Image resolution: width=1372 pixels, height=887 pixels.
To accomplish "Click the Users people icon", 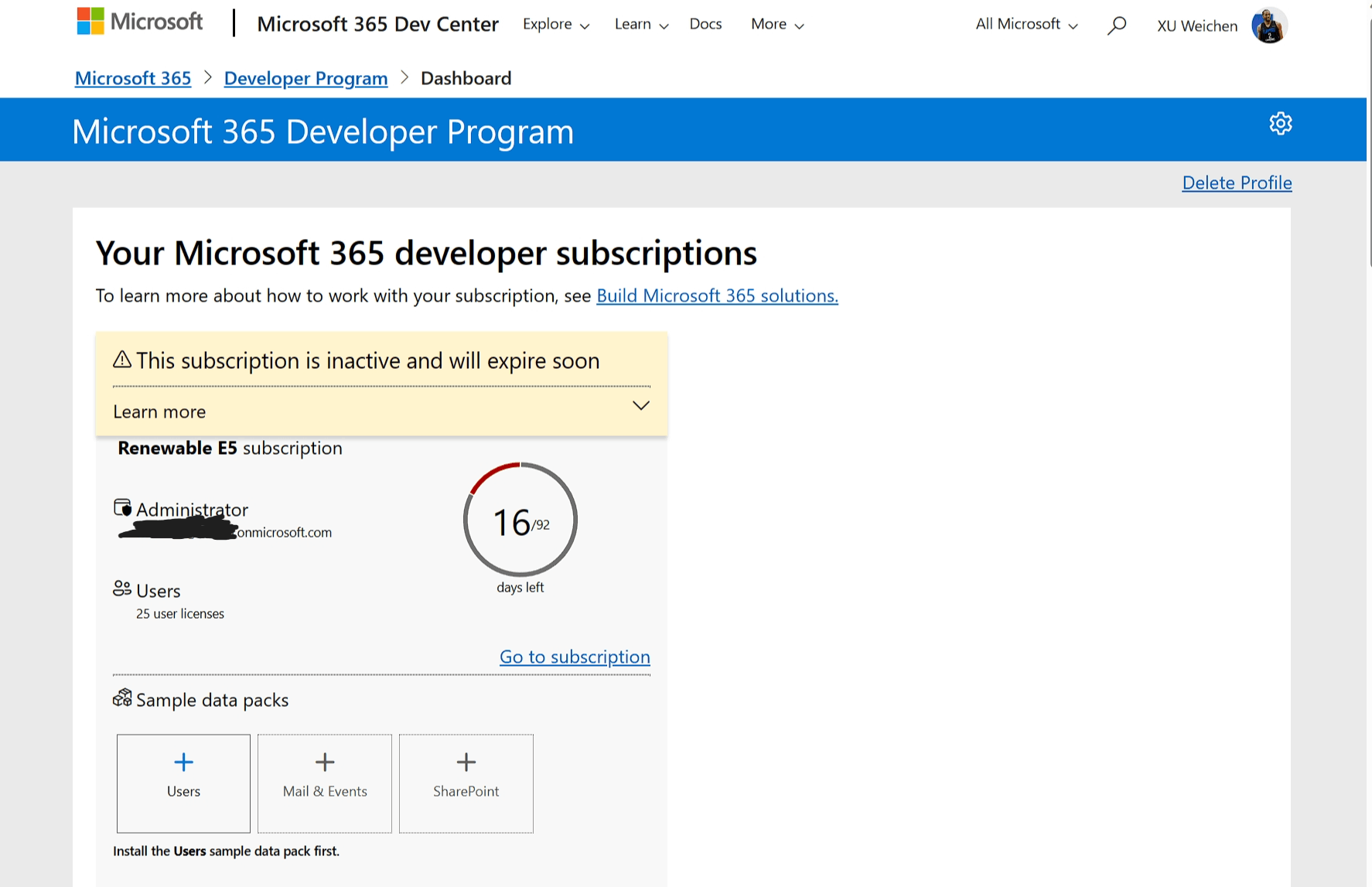I will (122, 589).
